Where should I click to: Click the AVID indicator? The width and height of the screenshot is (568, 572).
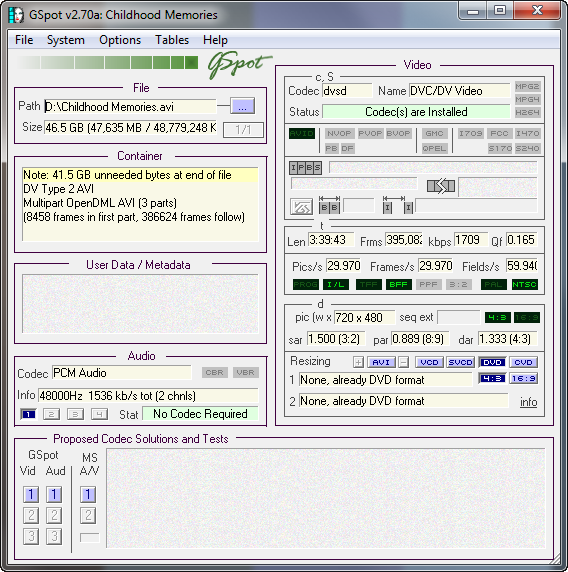302,133
